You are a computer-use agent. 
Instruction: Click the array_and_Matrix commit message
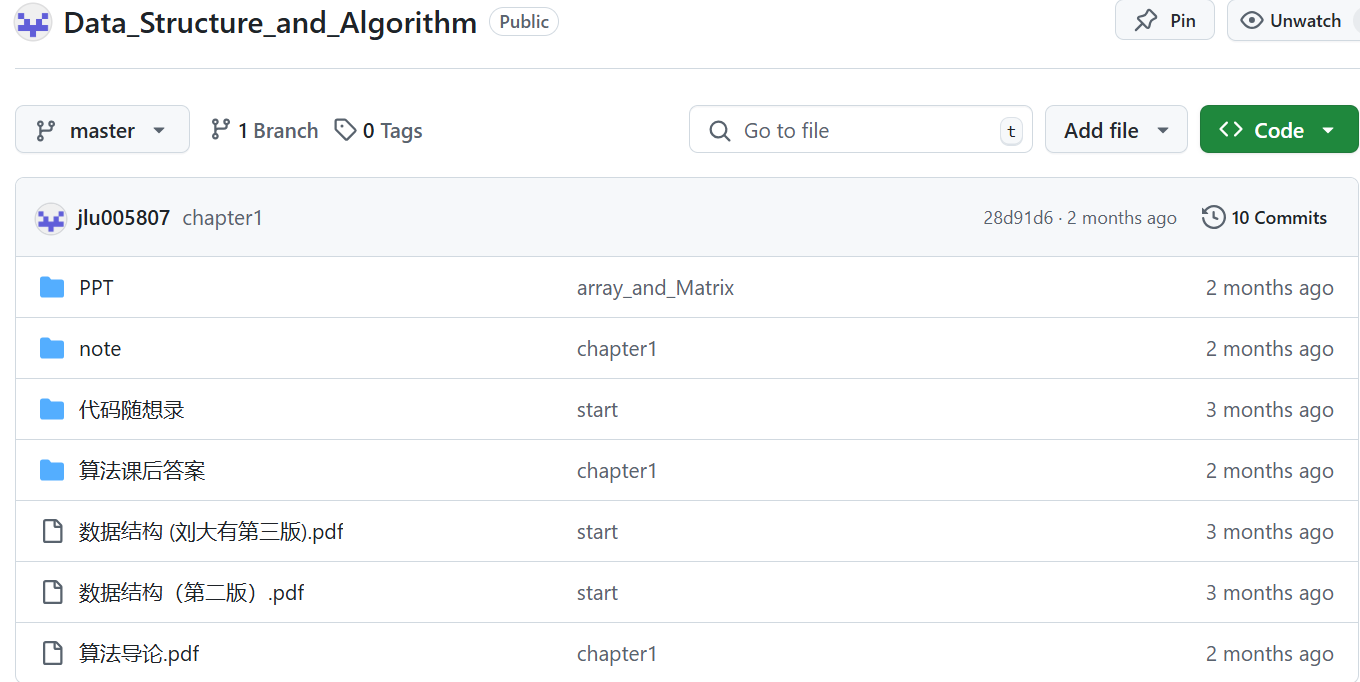pos(655,288)
